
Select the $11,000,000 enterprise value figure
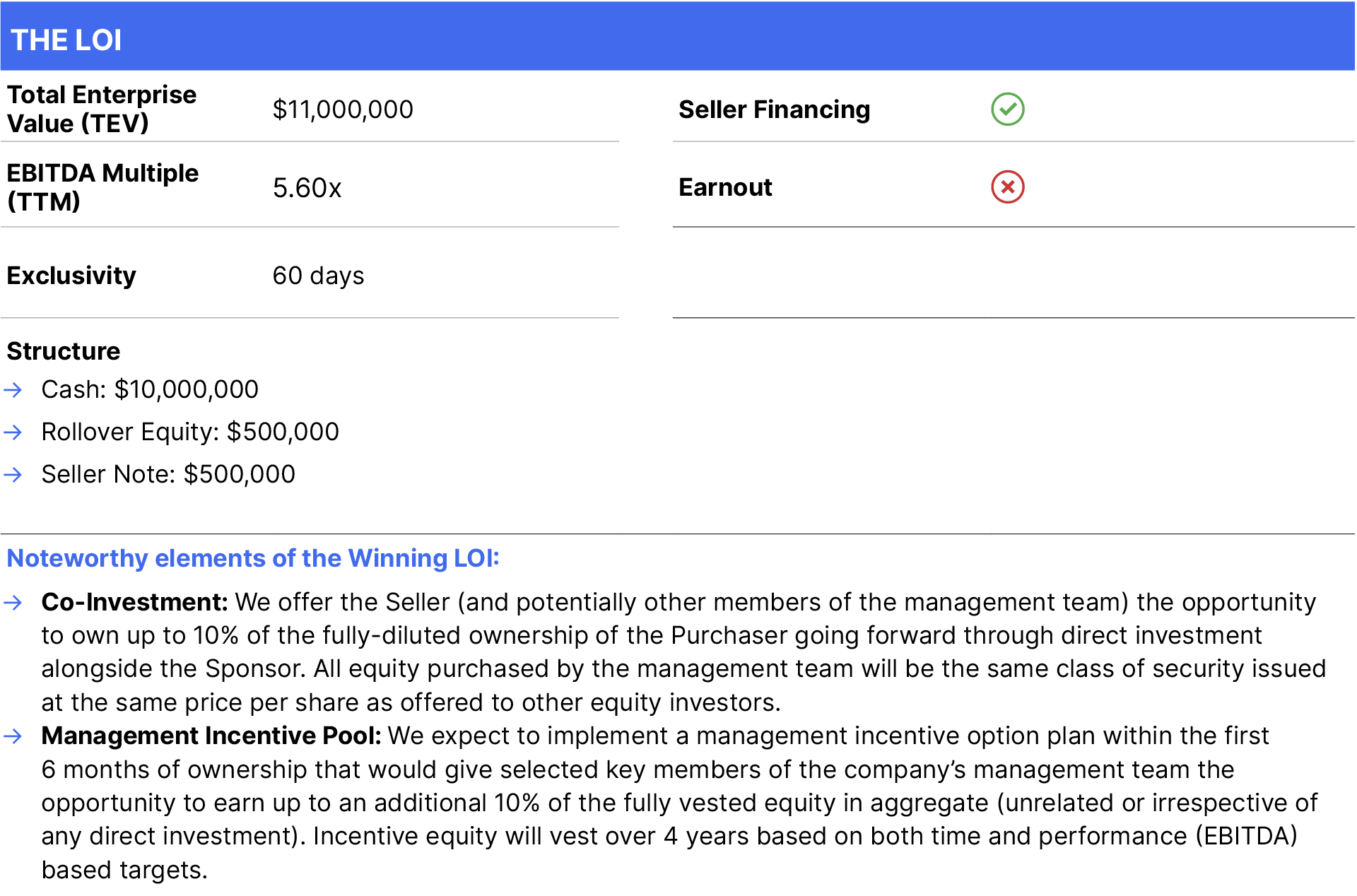click(x=343, y=110)
